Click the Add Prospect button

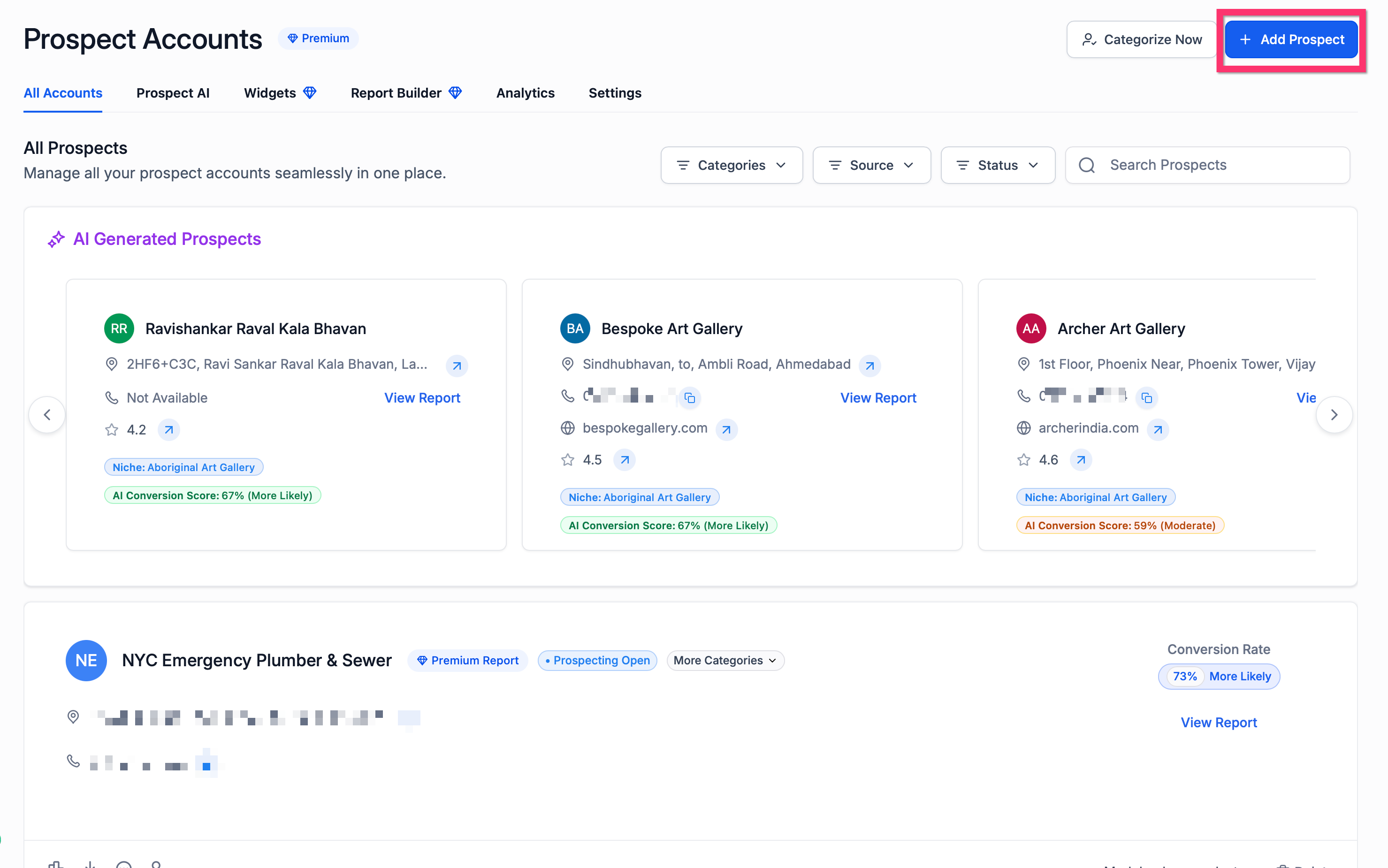(x=1290, y=39)
